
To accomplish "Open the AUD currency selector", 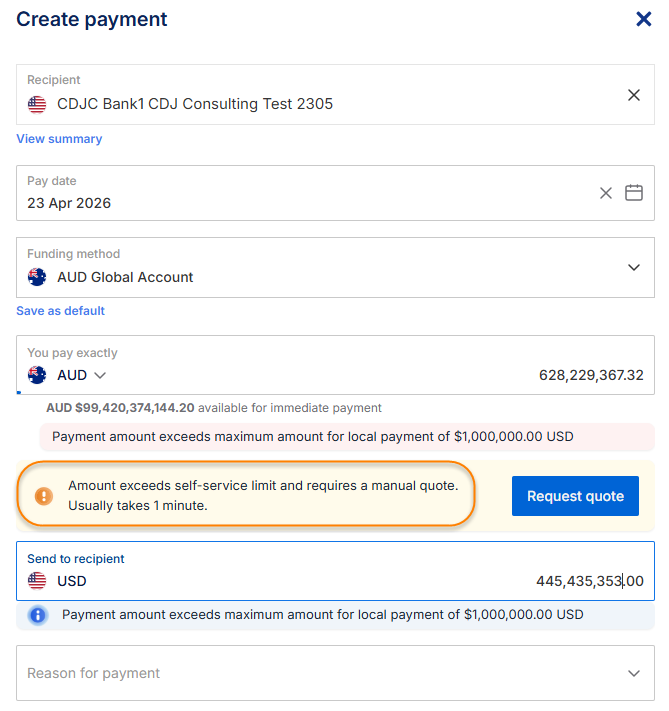I will (80, 375).
